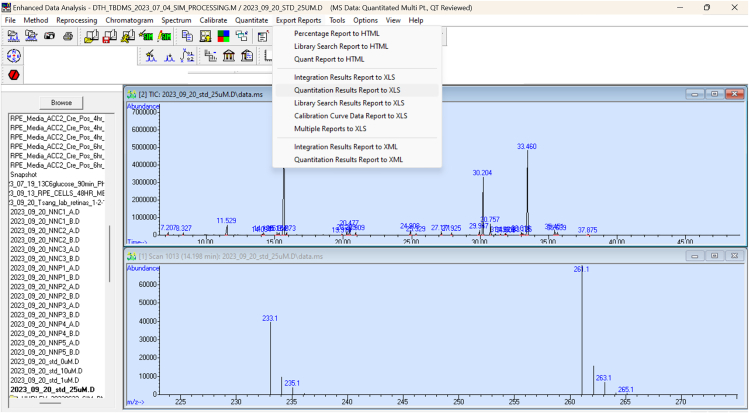Click the Browse button
Screen dimensions: 749x413
pos(61,103)
